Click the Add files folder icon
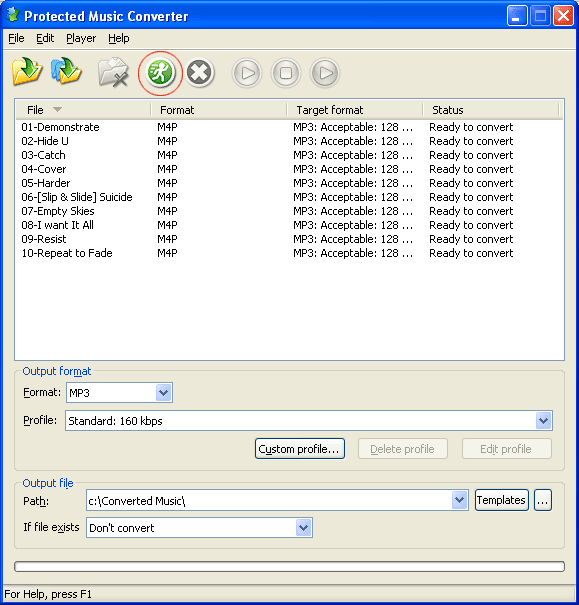This screenshot has height=605, width=579. 27,71
